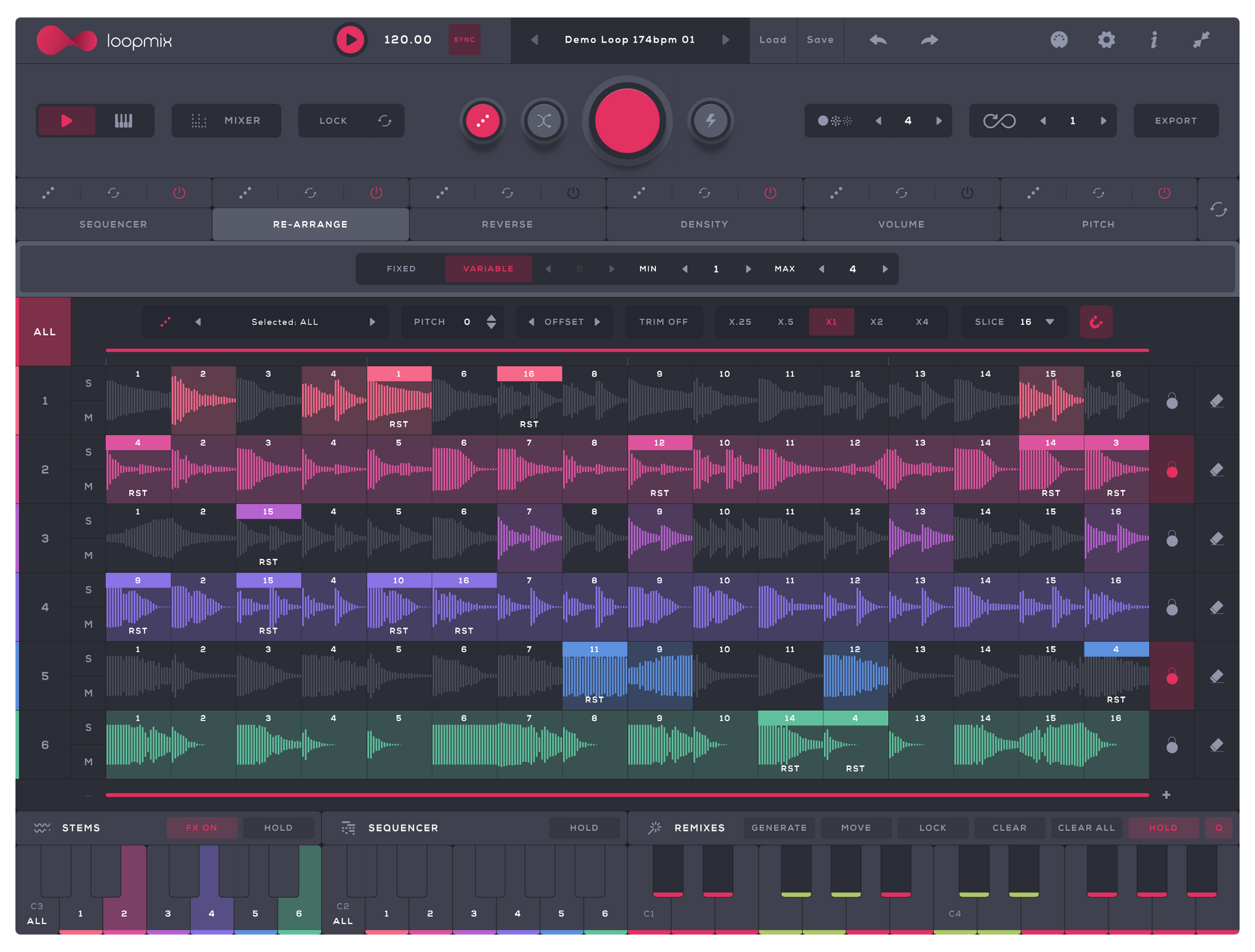Erase track 3 slices with the eraser icon
This screenshot has height=952, width=1255.
pyautogui.click(x=1218, y=539)
